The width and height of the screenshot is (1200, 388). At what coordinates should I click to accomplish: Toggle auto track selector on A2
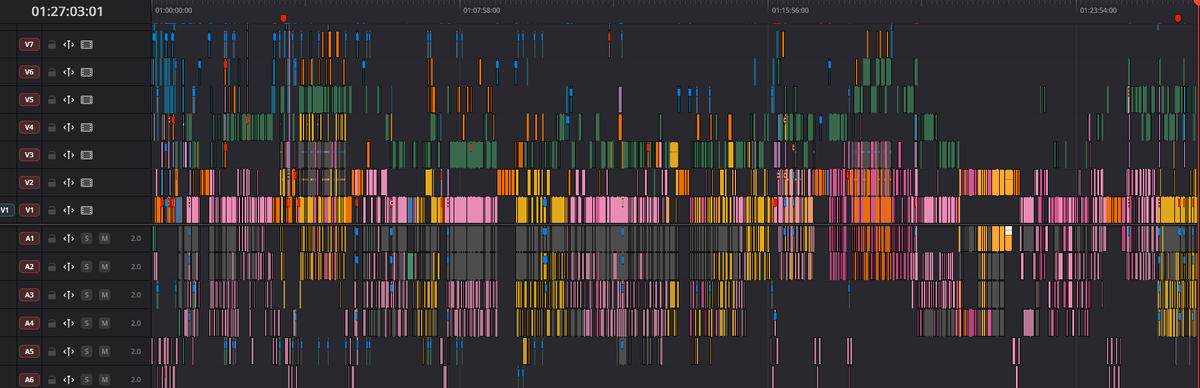(68, 267)
